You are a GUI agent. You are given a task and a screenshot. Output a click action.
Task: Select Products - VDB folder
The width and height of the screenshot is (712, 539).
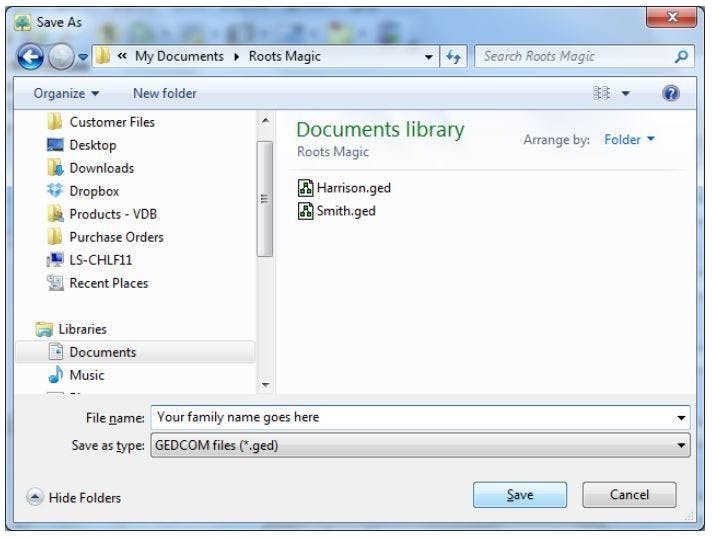(113, 214)
